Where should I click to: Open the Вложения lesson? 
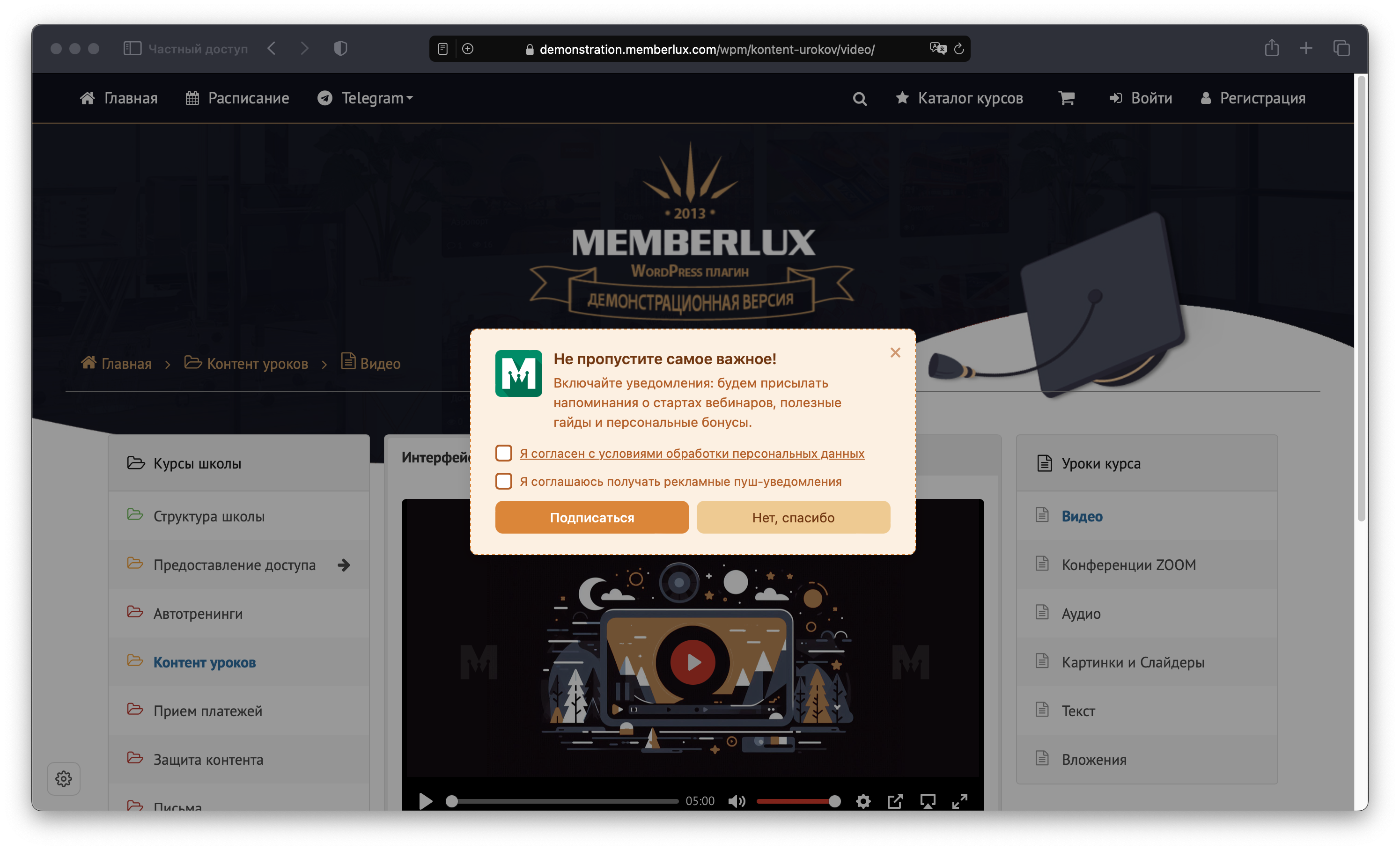1147,760
